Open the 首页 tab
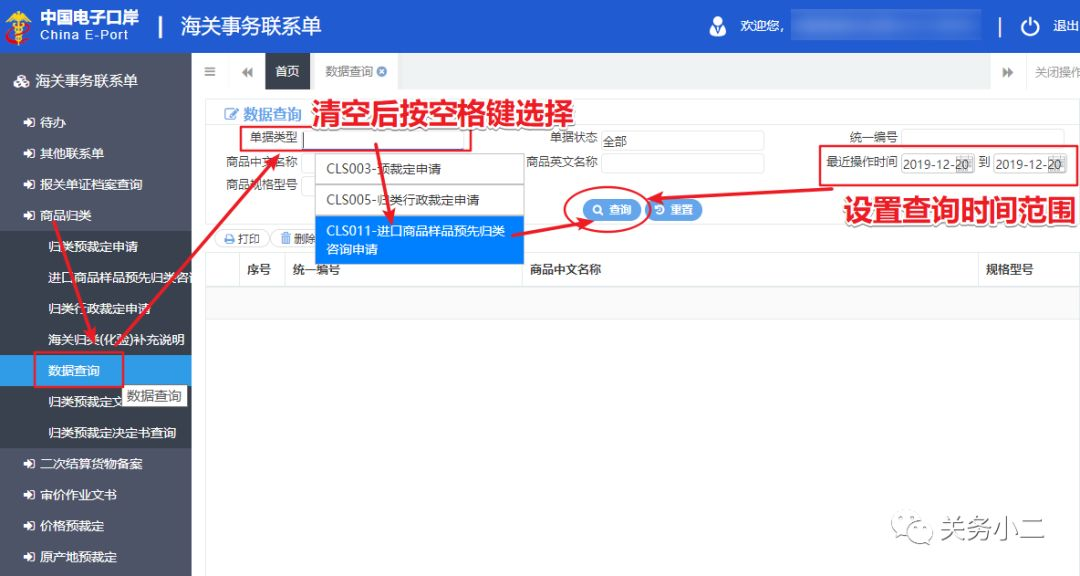Viewport: 1080px width, 576px height. [x=287, y=71]
